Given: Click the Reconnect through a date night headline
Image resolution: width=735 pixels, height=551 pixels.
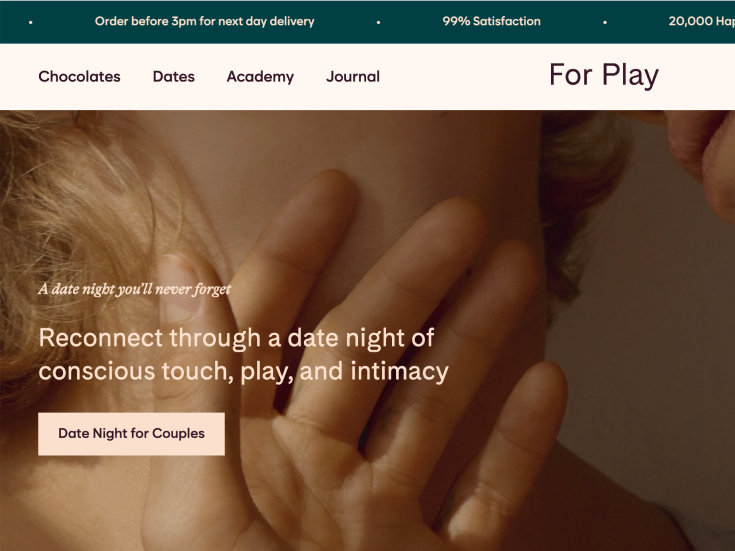Looking at the screenshot, I should point(243,355).
